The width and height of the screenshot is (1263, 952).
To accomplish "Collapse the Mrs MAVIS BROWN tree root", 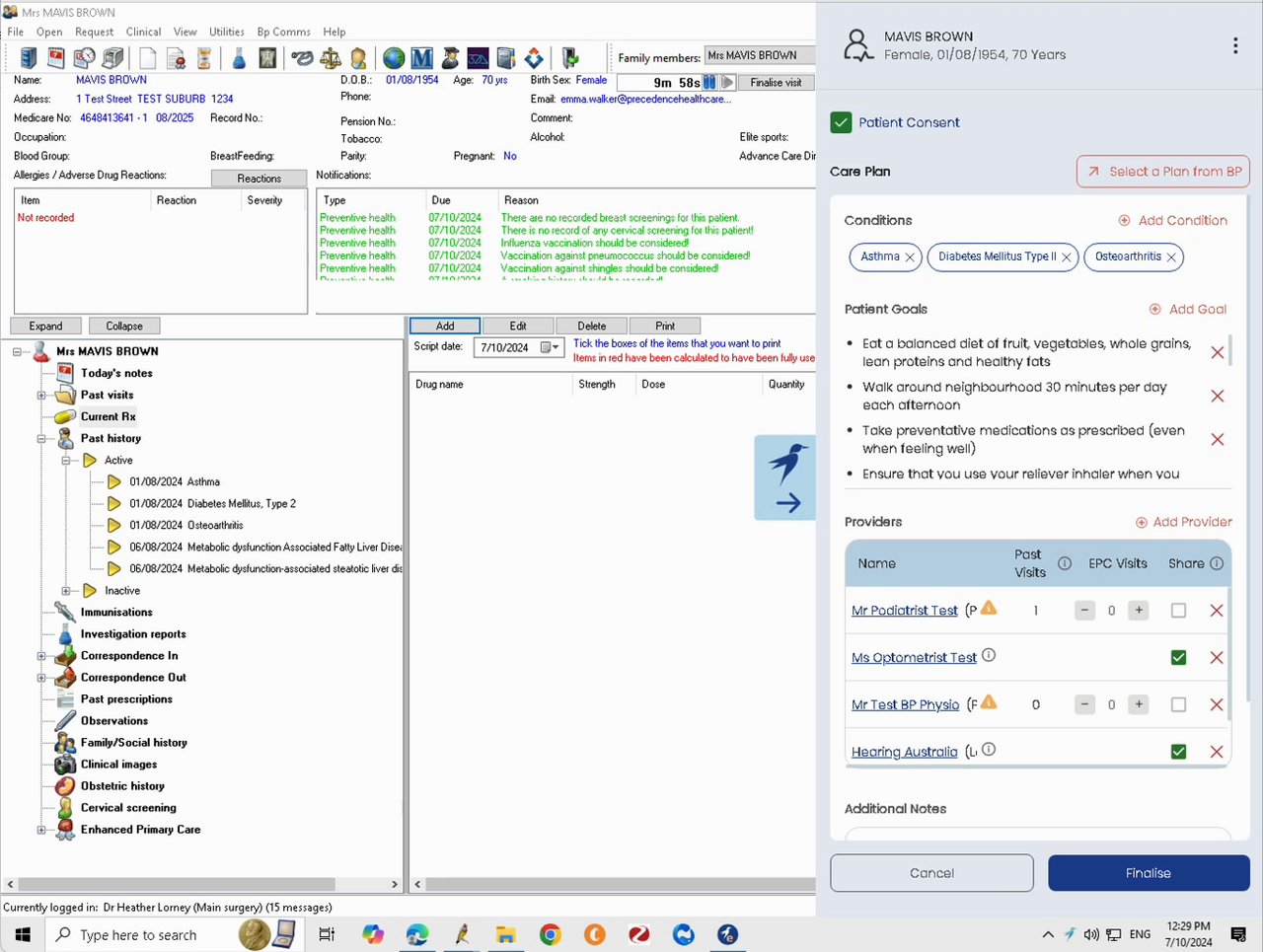I will tap(18, 351).
